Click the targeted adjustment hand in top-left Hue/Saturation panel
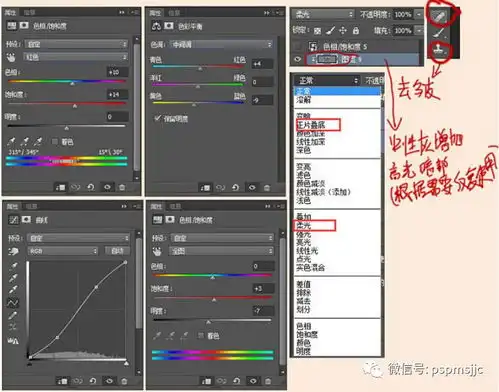 11,57
